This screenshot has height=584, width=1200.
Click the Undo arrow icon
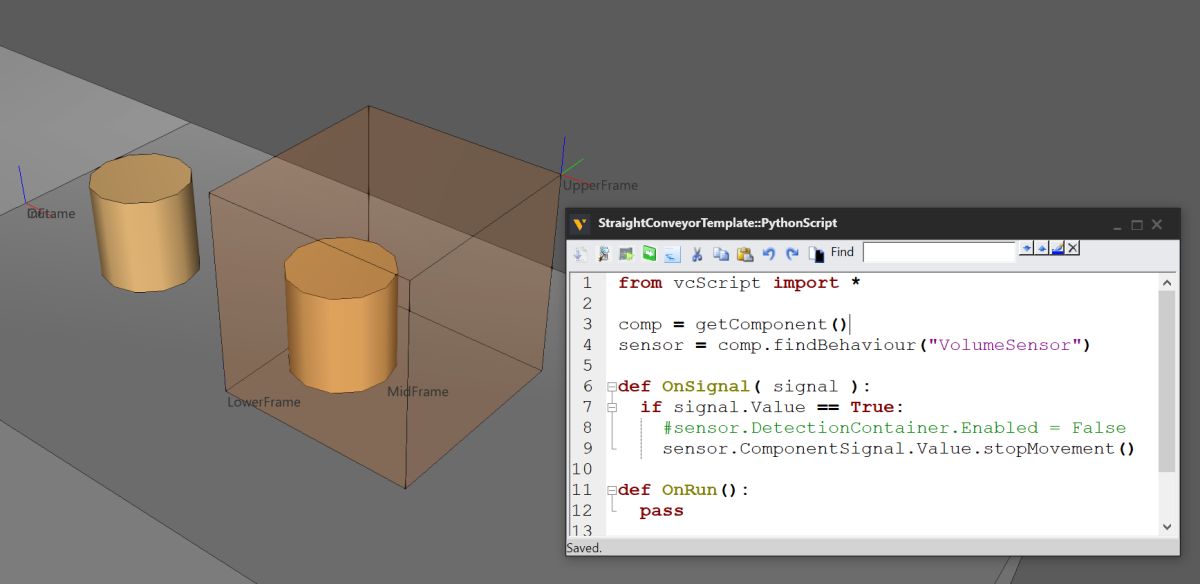tap(769, 254)
